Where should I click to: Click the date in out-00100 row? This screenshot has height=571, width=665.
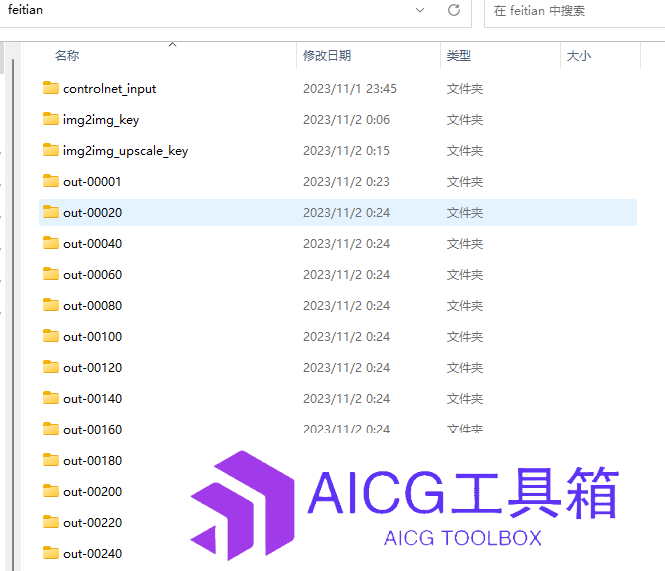coord(346,336)
